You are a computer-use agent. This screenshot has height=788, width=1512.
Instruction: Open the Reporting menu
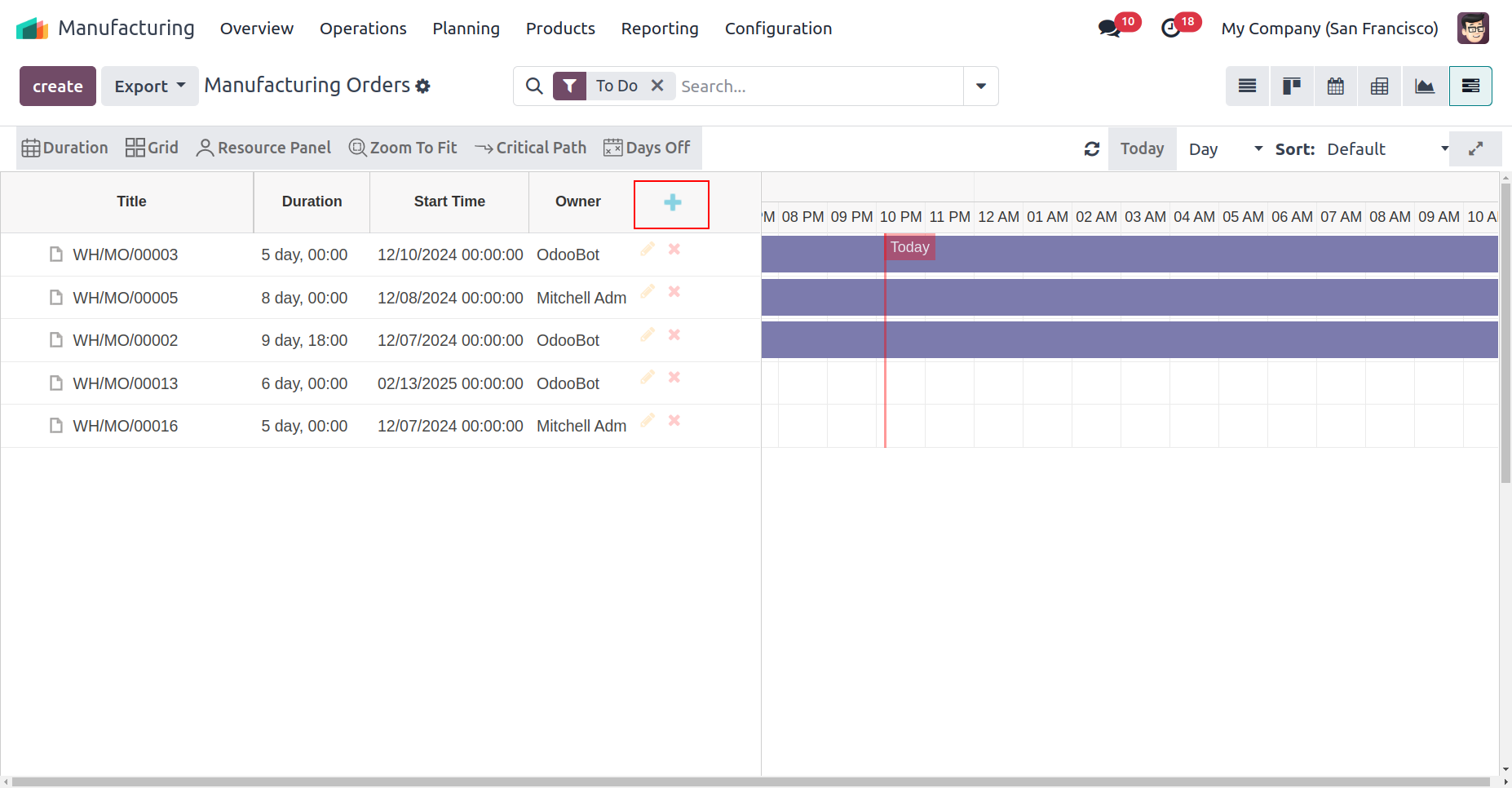(x=659, y=29)
